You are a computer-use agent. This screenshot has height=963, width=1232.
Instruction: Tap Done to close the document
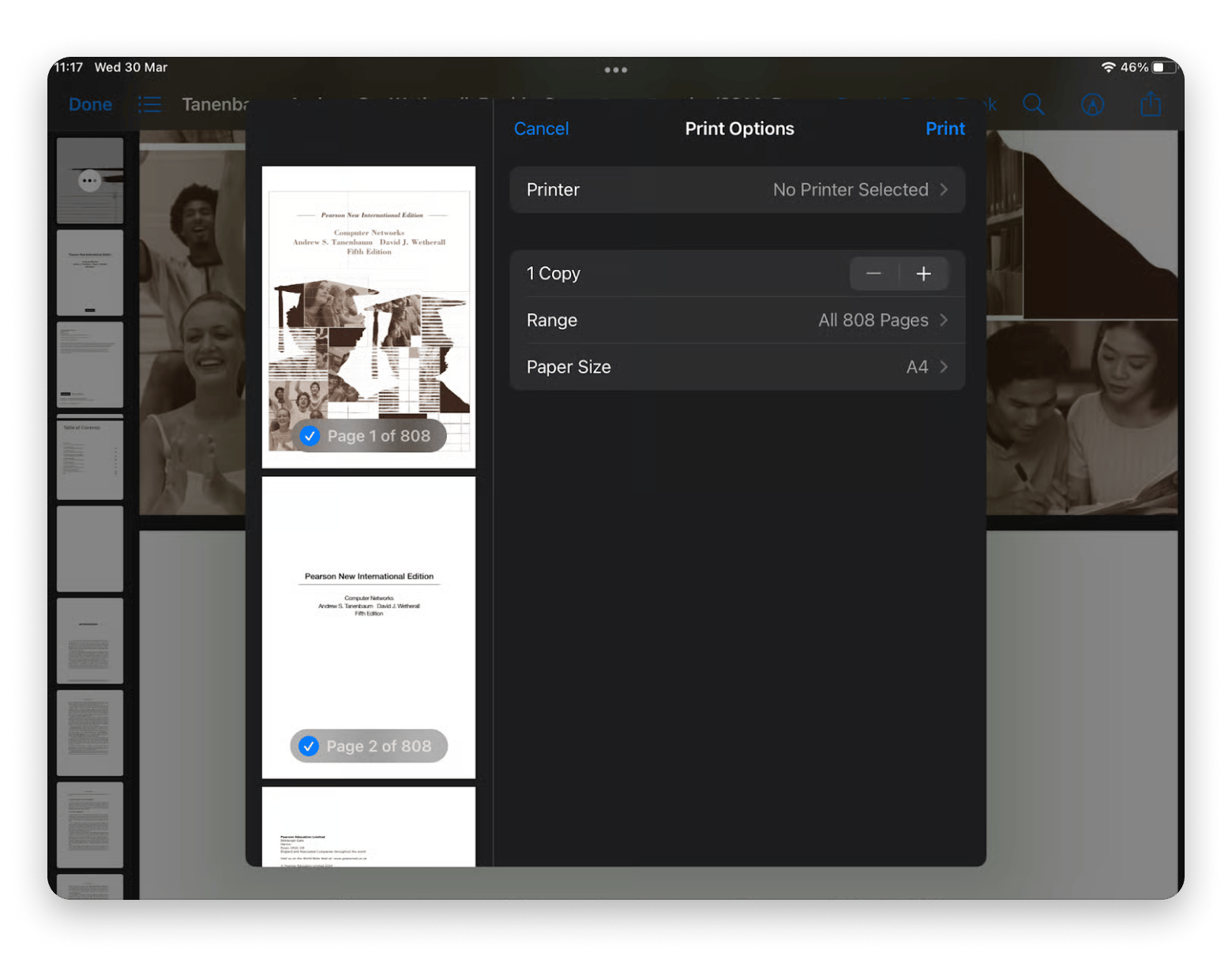point(90,104)
